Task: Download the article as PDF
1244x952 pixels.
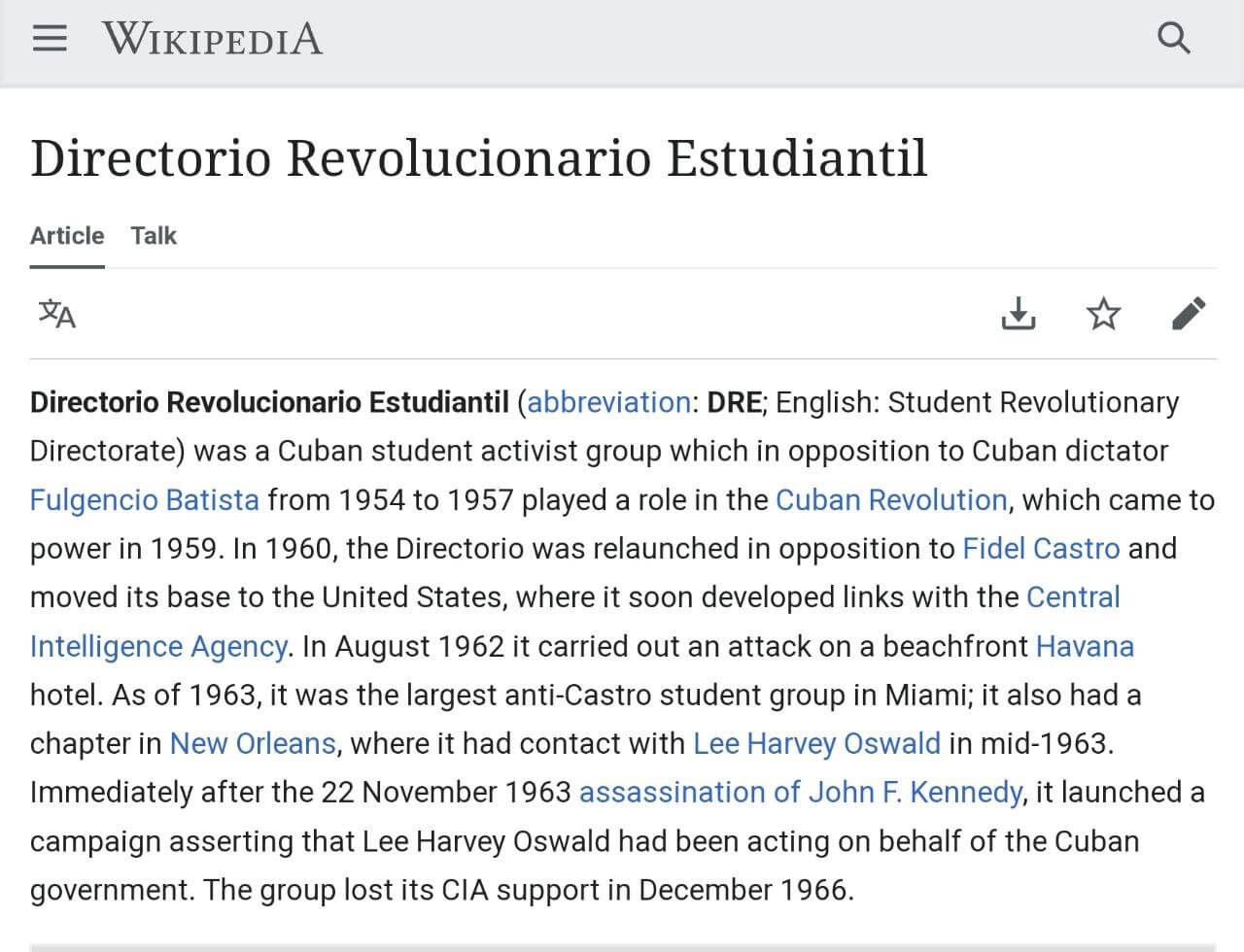Action: click(1018, 314)
